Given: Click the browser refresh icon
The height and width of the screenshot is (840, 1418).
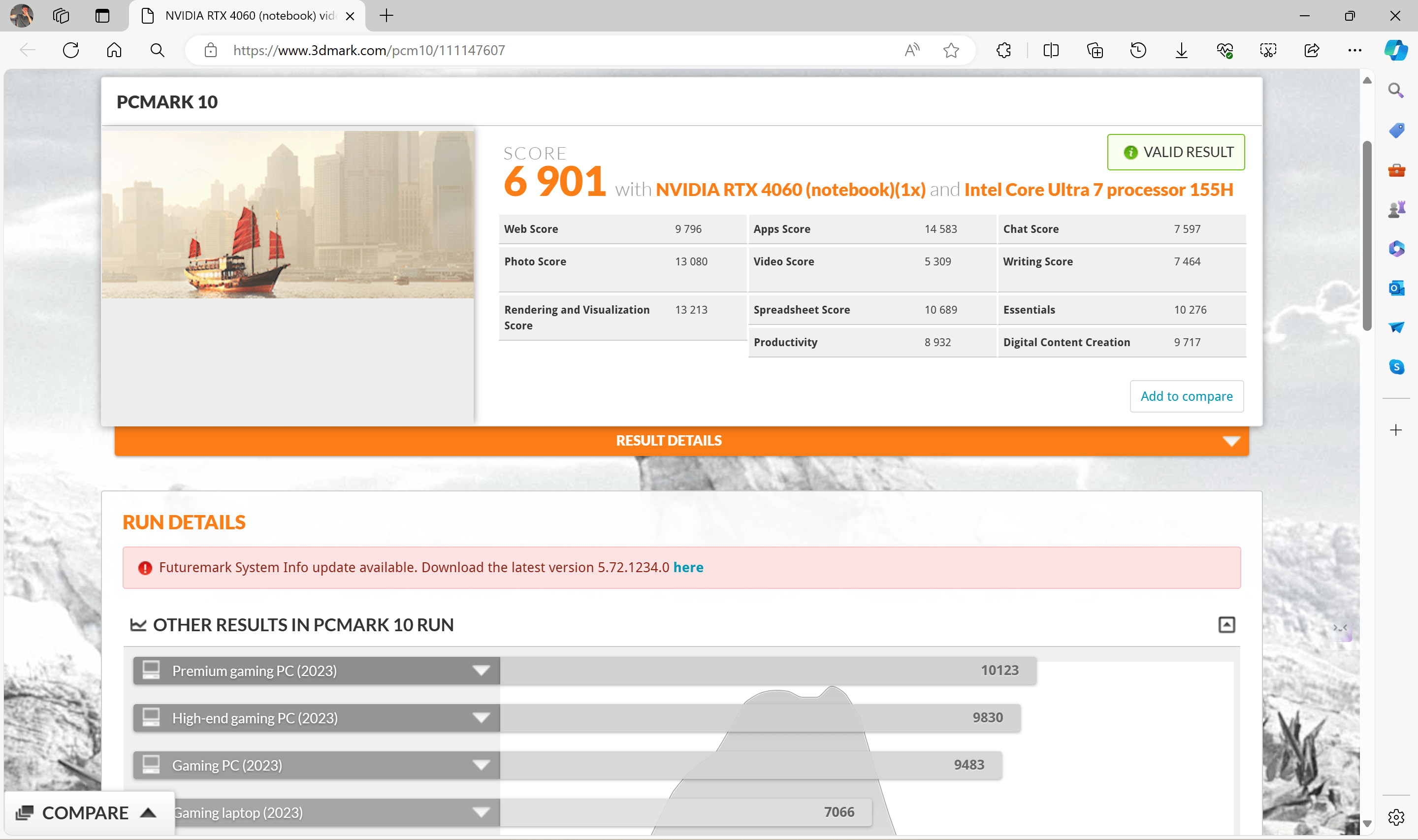Looking at the screenshot, I should pyautogui.click(x=71, y=50).
